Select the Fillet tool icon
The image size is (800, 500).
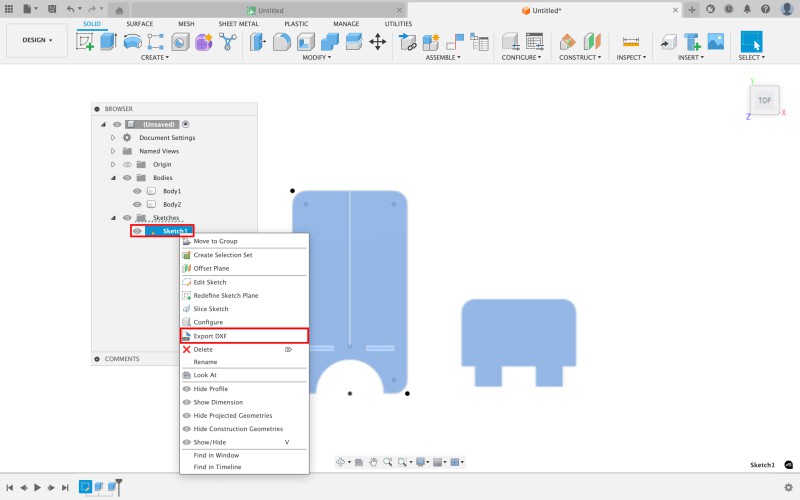point(282,41)
